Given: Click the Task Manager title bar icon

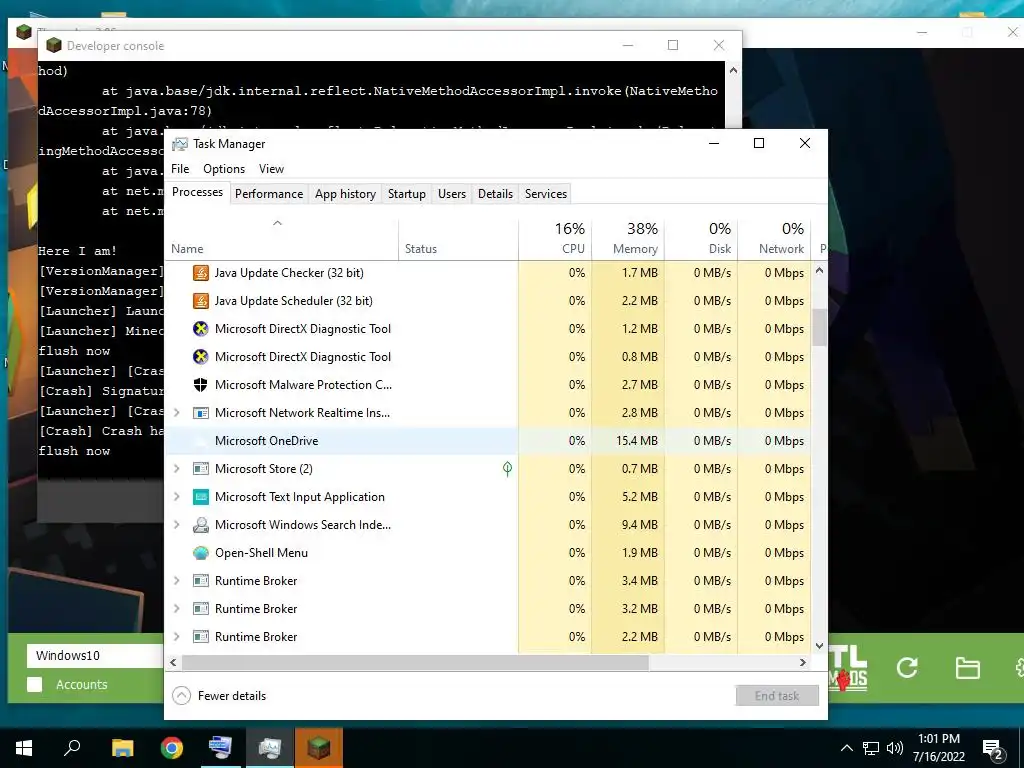Looking at the screenshot, I should (x=180, y=144).
